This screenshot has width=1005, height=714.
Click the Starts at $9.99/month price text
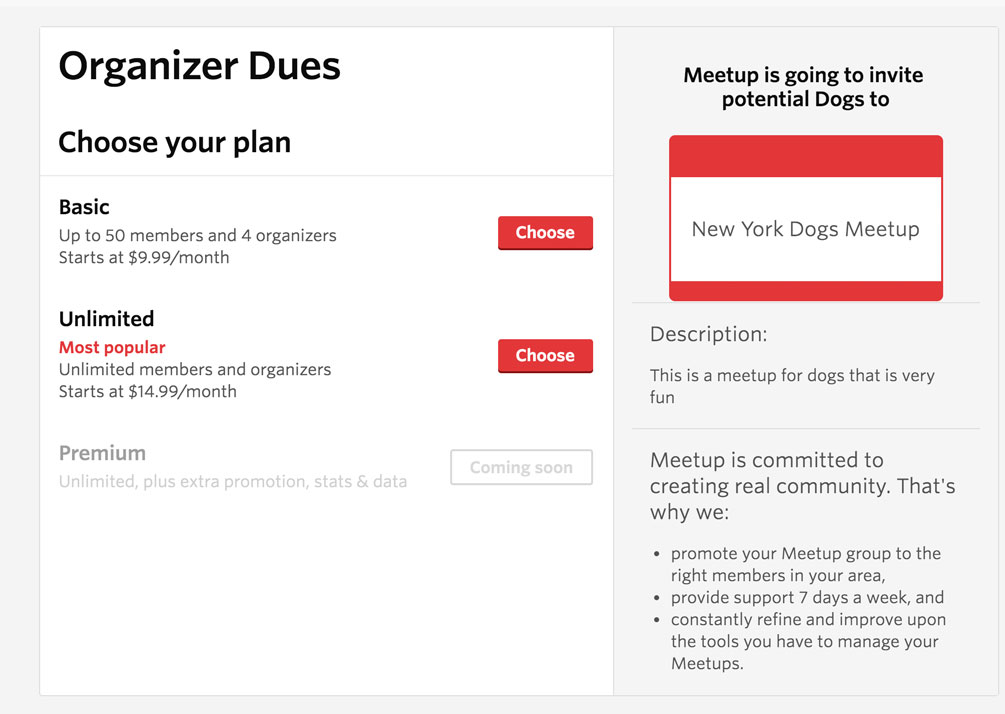144,257
